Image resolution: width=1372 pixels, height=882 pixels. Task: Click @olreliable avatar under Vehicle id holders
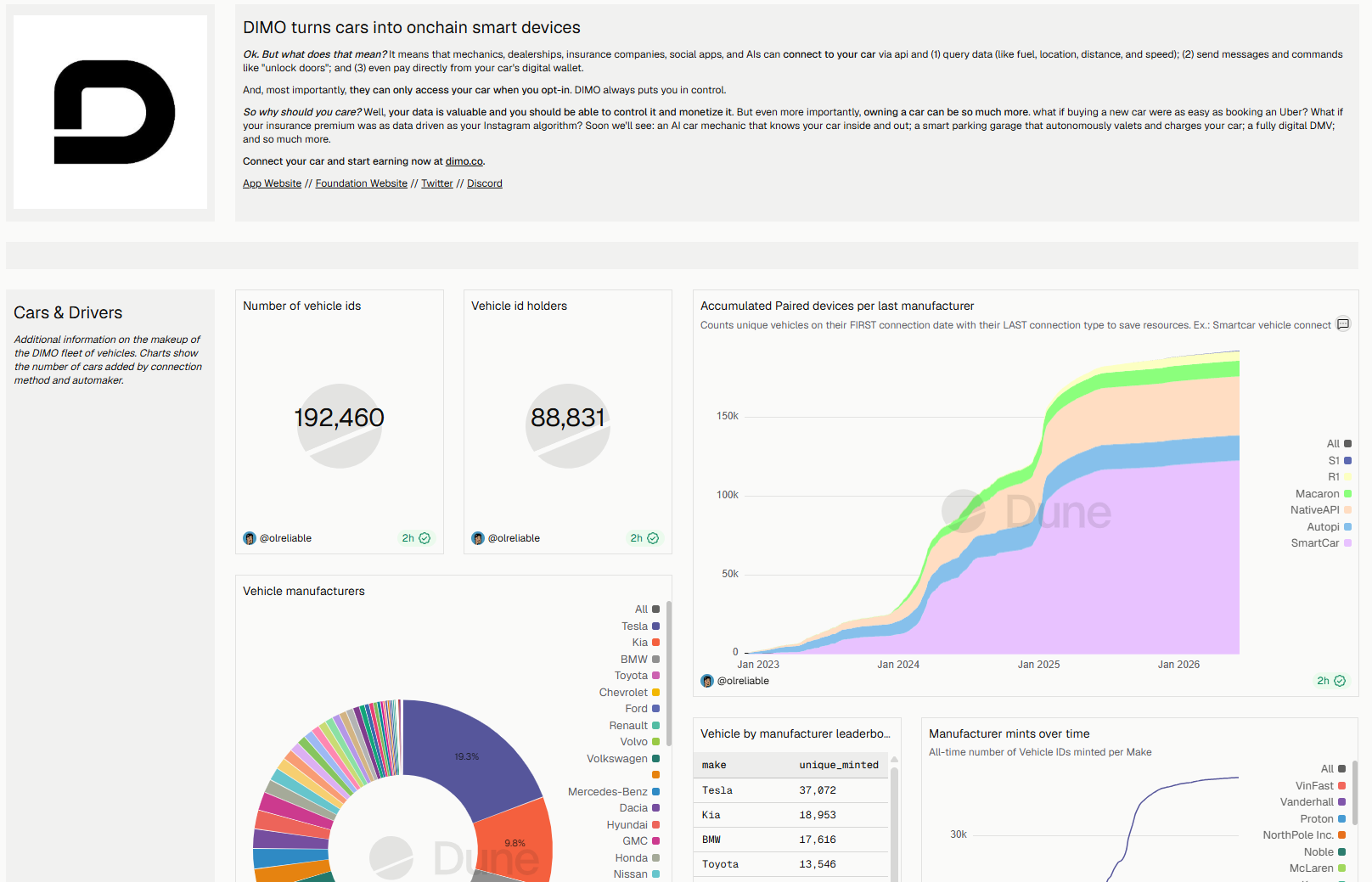click(478, 538)
